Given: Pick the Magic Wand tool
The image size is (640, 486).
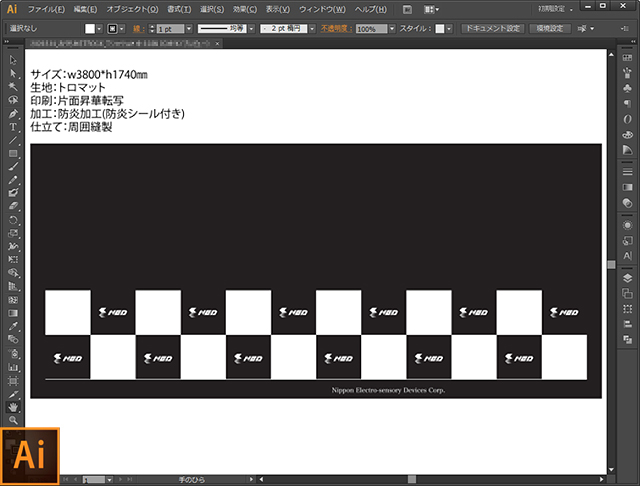Looking at the screenshot, I should point(13,87).
